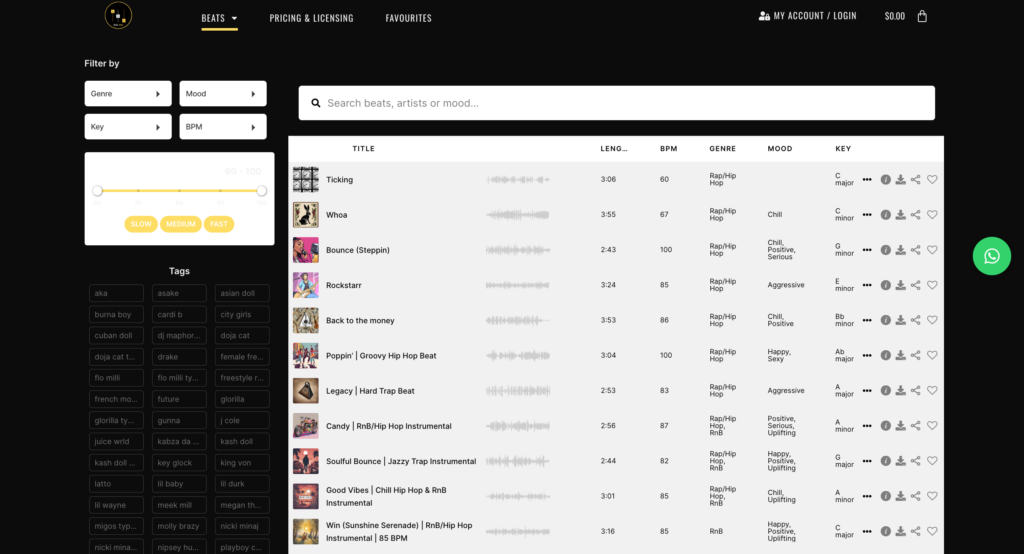Expand the Genre filter dropdown
1024x554 pixels.
tap(128, 94)
